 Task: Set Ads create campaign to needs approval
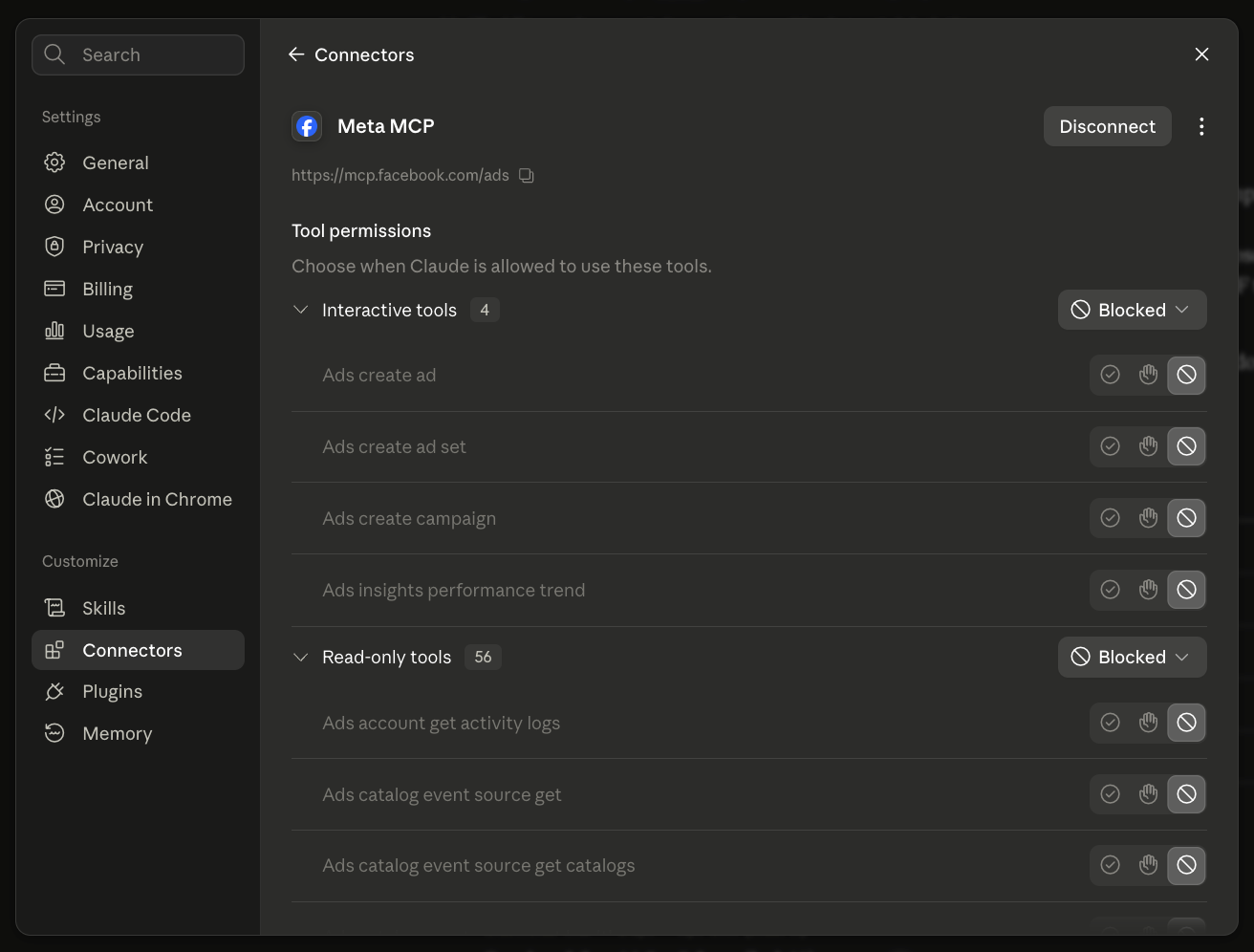(x=1148, y=518)
